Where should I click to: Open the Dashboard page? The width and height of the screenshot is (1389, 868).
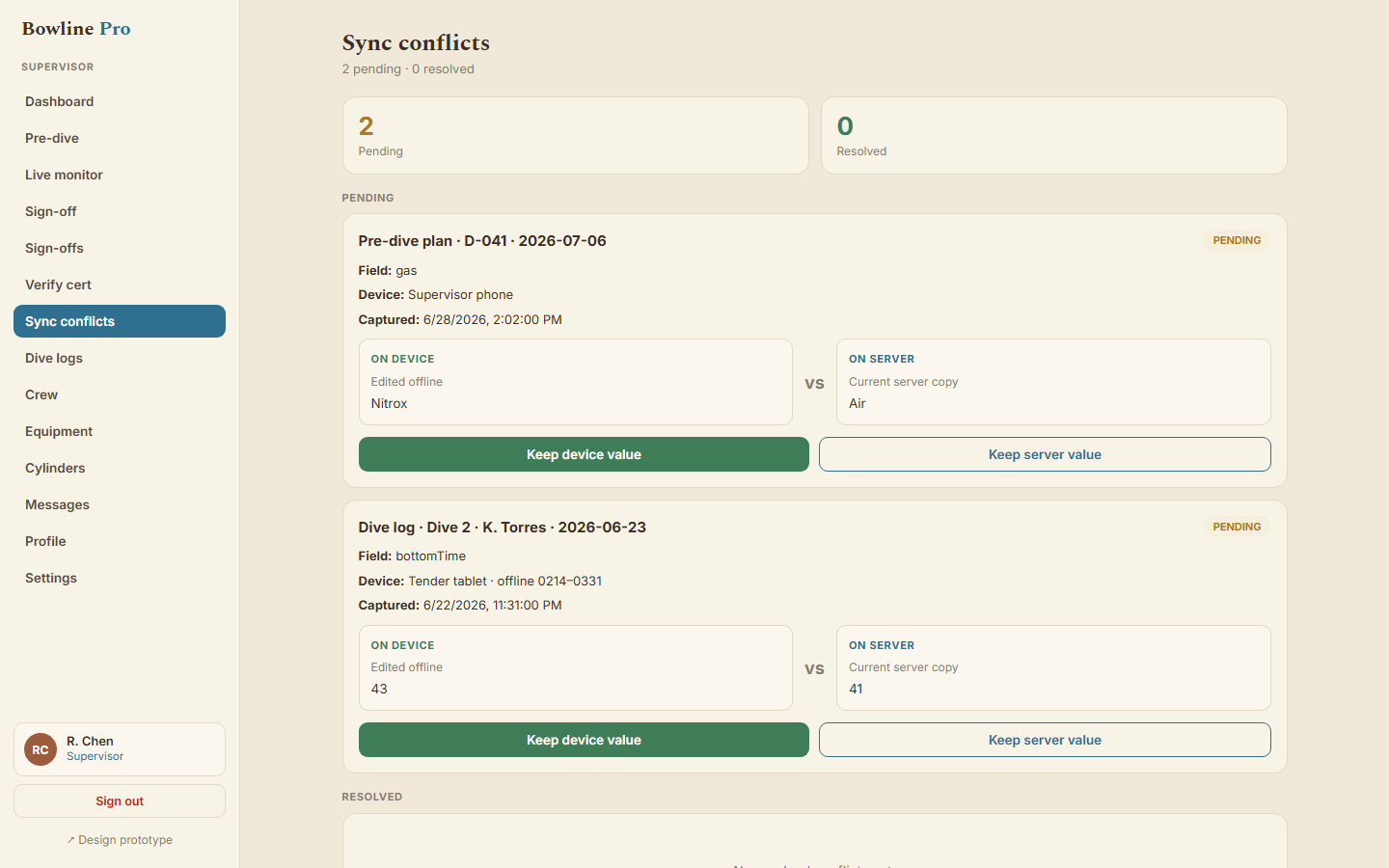120,101
